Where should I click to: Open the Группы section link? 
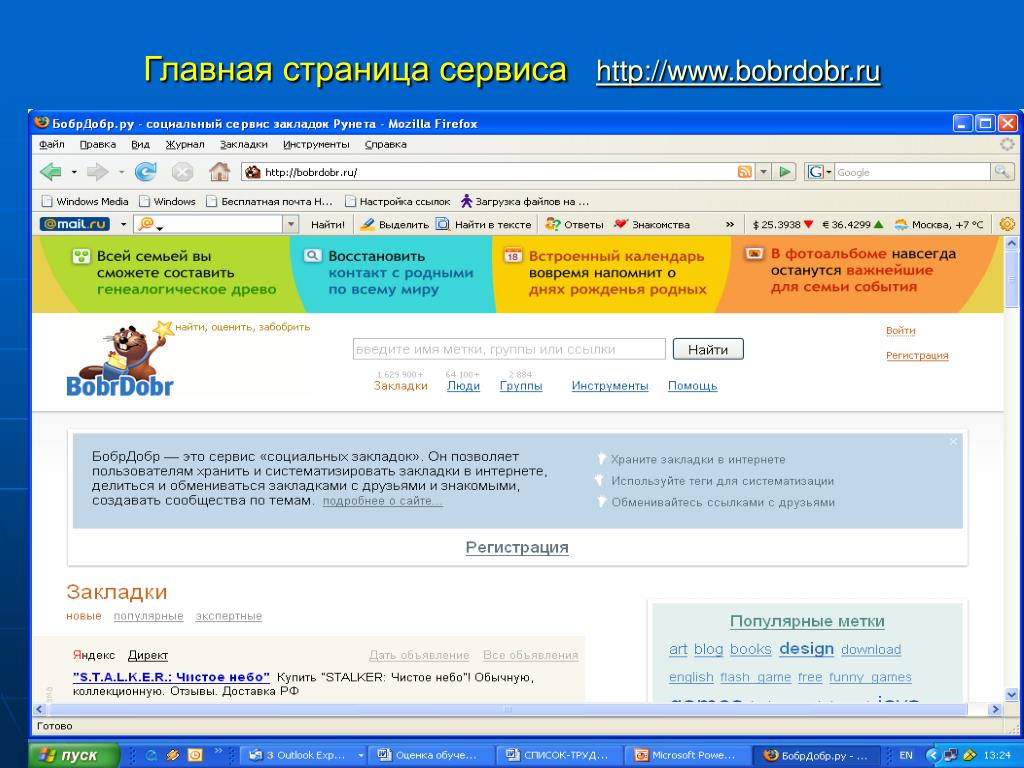point(520,386)
